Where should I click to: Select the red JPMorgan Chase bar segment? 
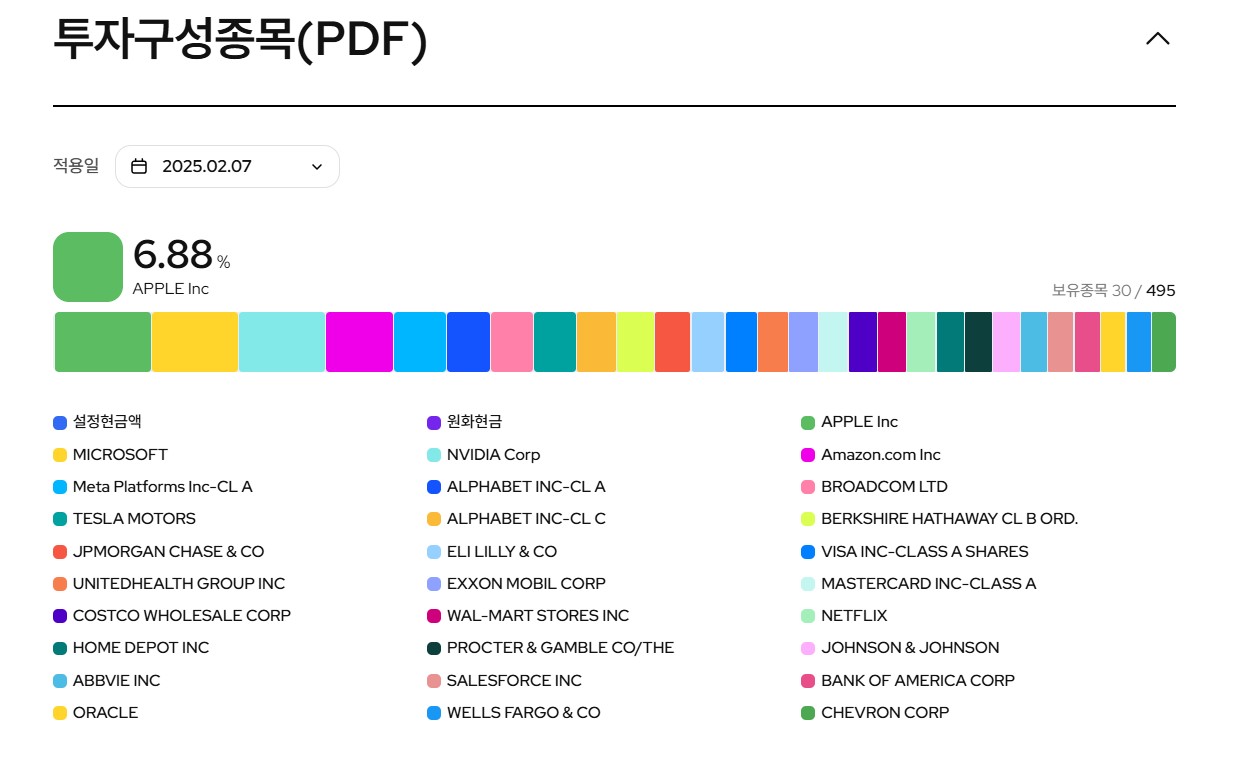673,342
